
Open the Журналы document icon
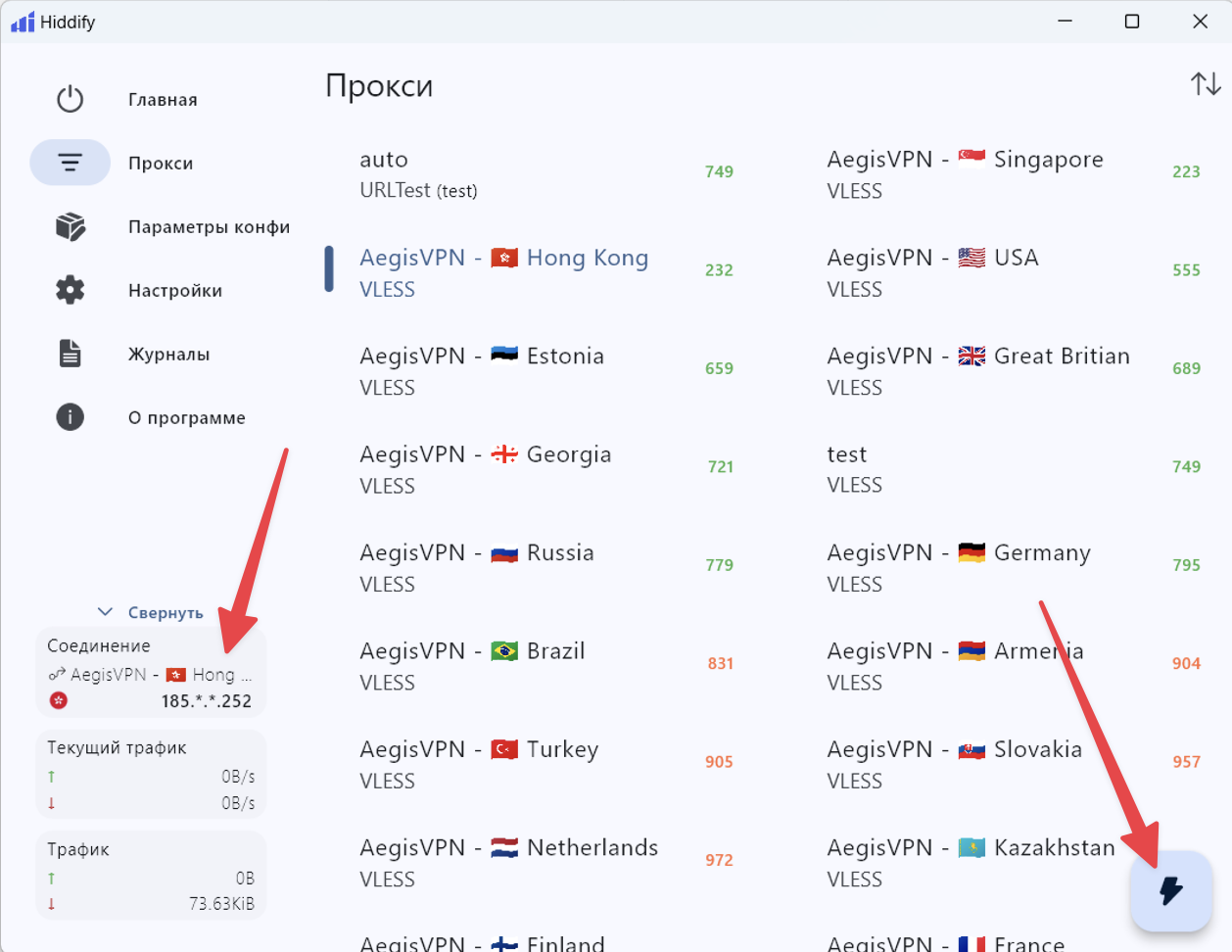pyautogui.click(x=71, y=354)
